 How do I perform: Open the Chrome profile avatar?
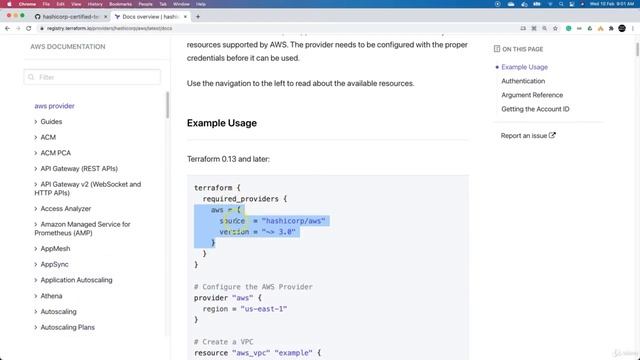(622, 29)
